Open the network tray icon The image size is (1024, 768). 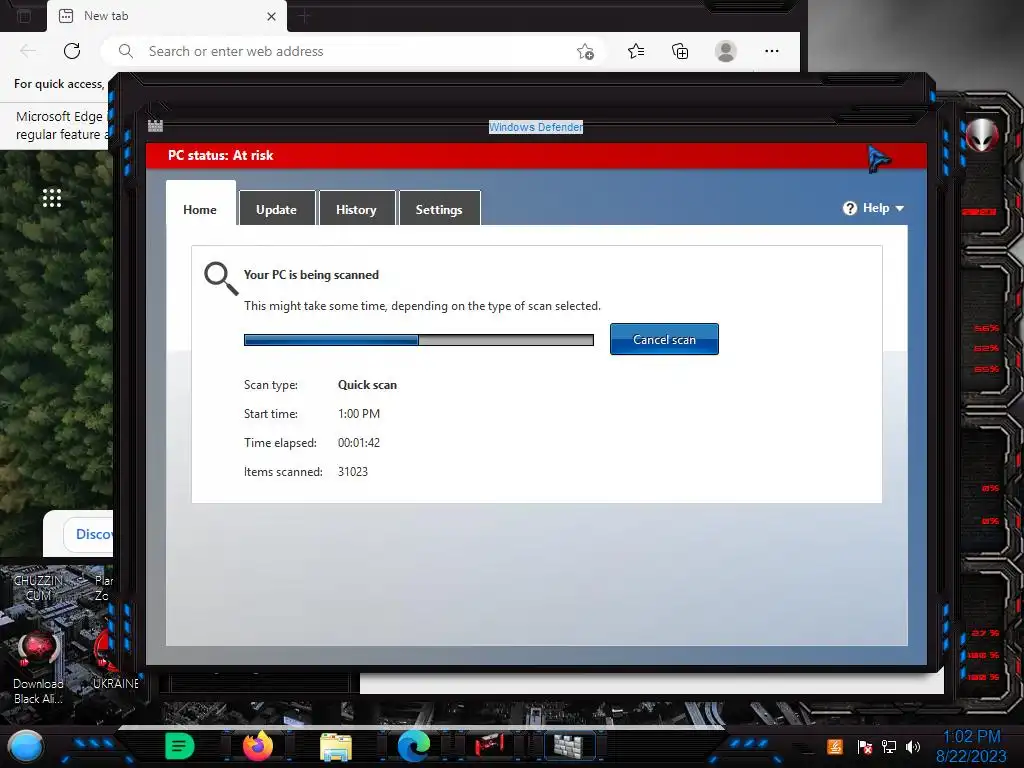889,746
